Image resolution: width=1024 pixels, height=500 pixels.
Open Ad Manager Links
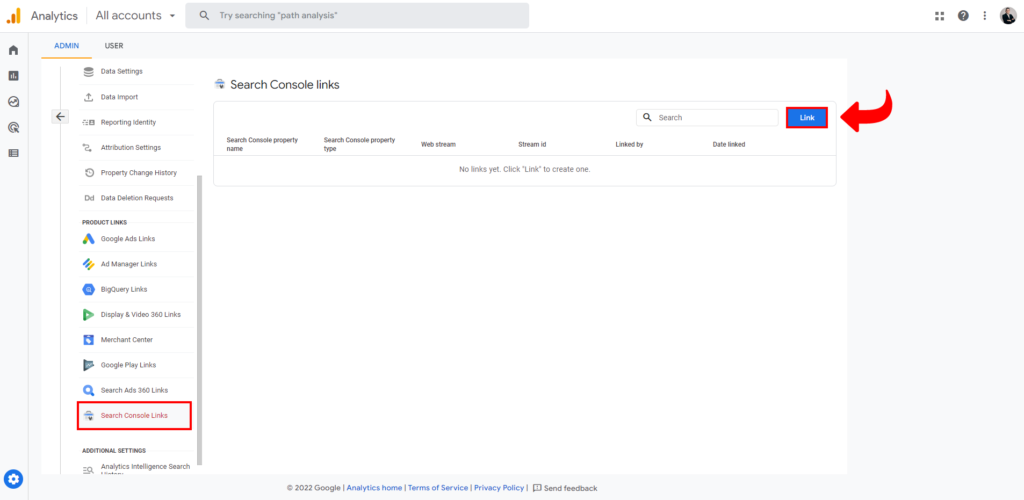(x=129, y=264)
